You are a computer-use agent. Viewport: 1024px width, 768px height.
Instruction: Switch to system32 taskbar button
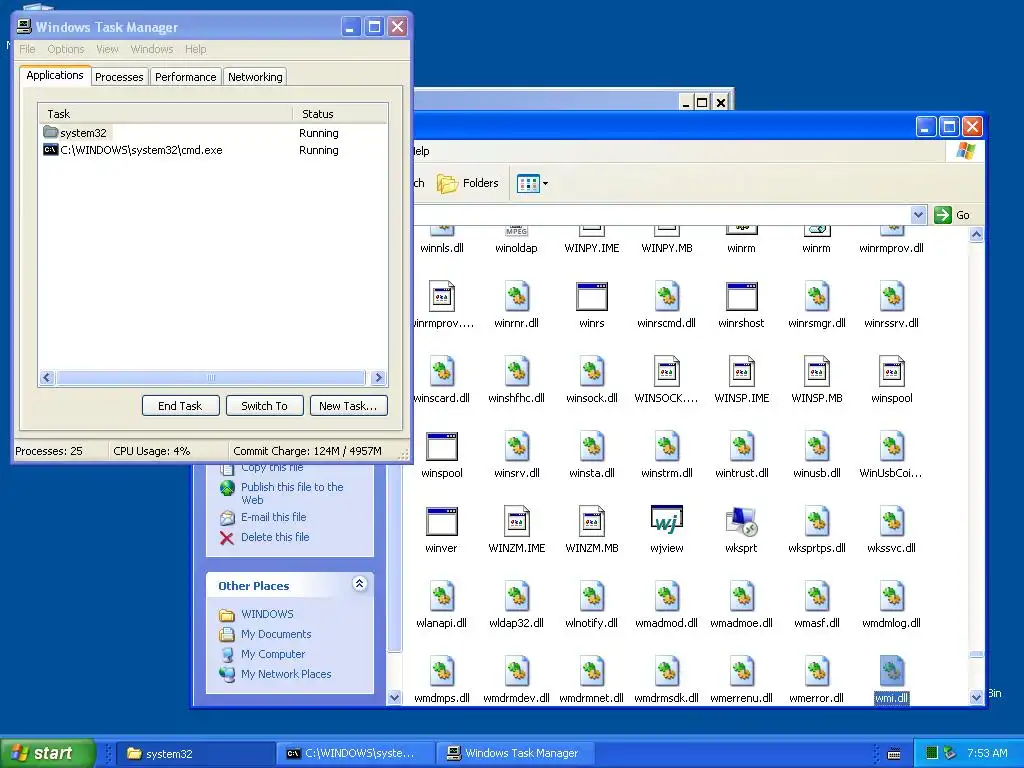(x=195, y=754)
